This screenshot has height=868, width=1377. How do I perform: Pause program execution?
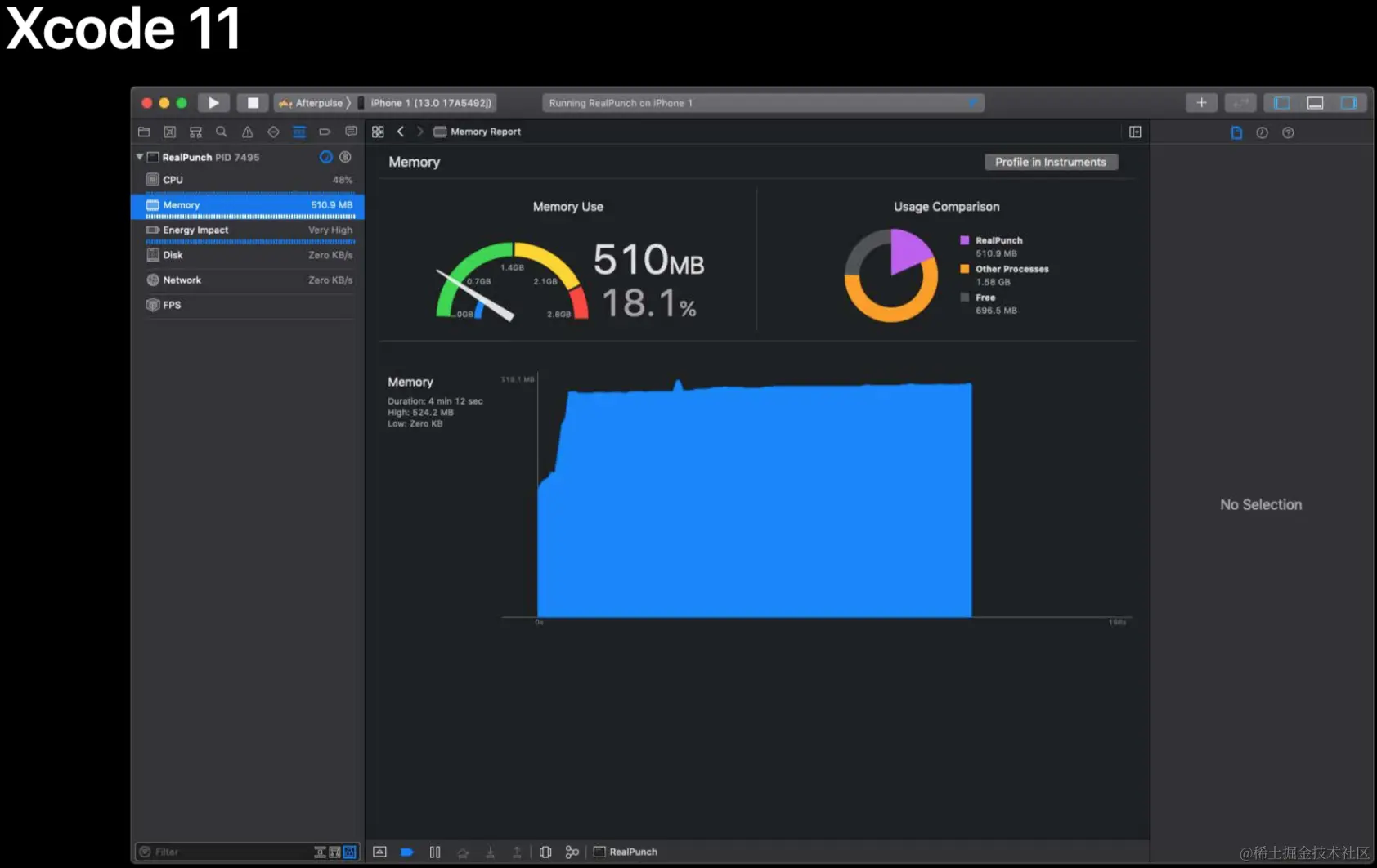point(435,852)
